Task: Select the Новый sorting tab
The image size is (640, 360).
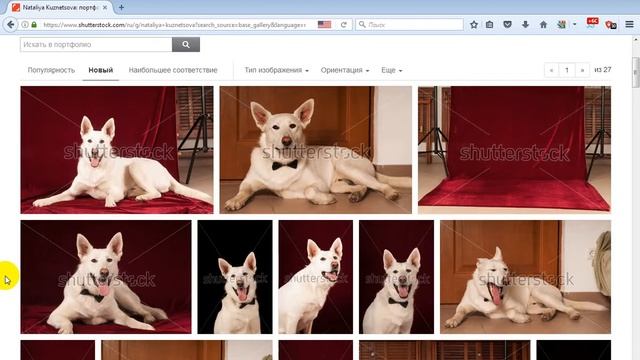Action: pos(101,70)
